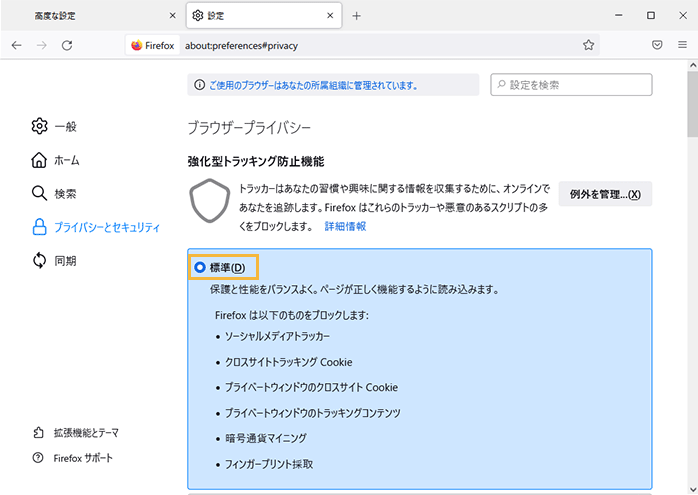
Task: Click the Firefox サポート help icon
Action: [x=39, y=458]
